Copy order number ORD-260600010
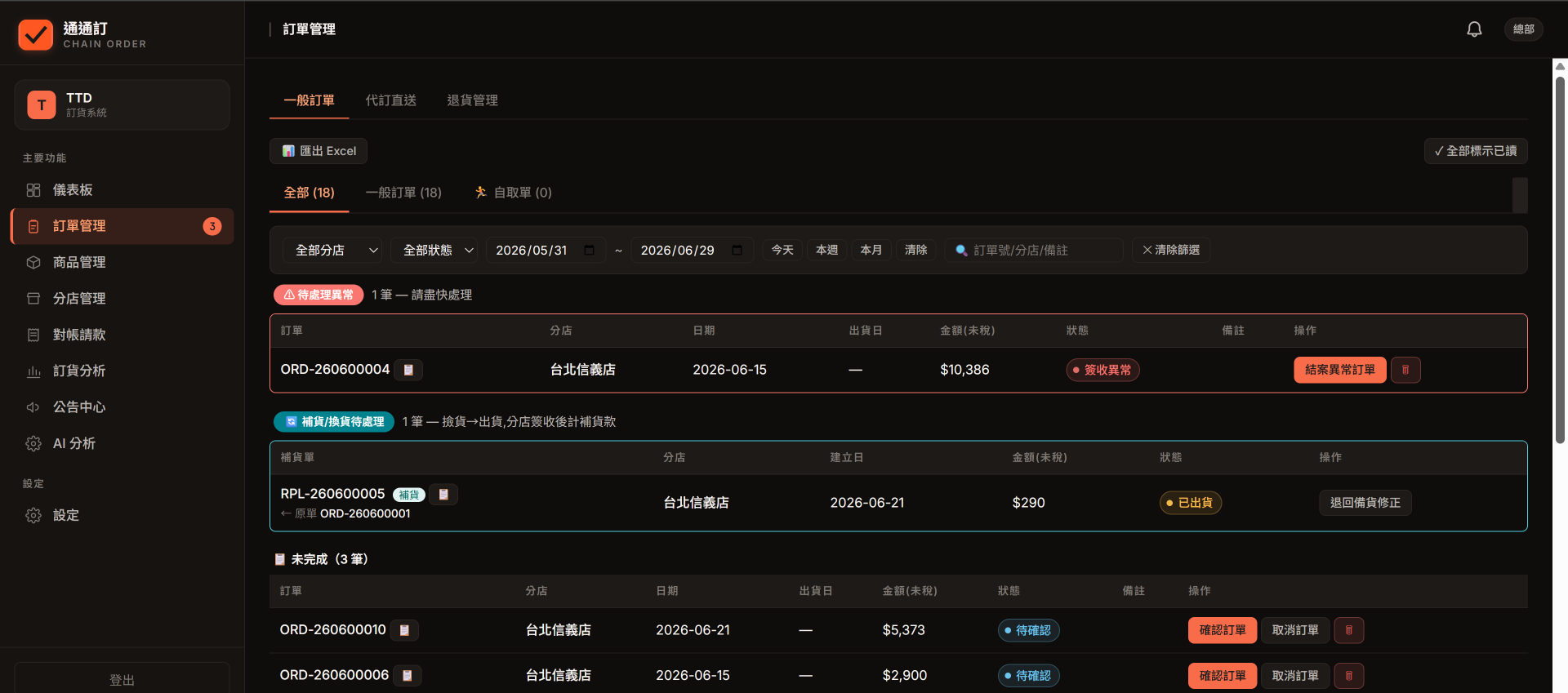This screenshot has width=1568, height=693. tap(404, 630)
